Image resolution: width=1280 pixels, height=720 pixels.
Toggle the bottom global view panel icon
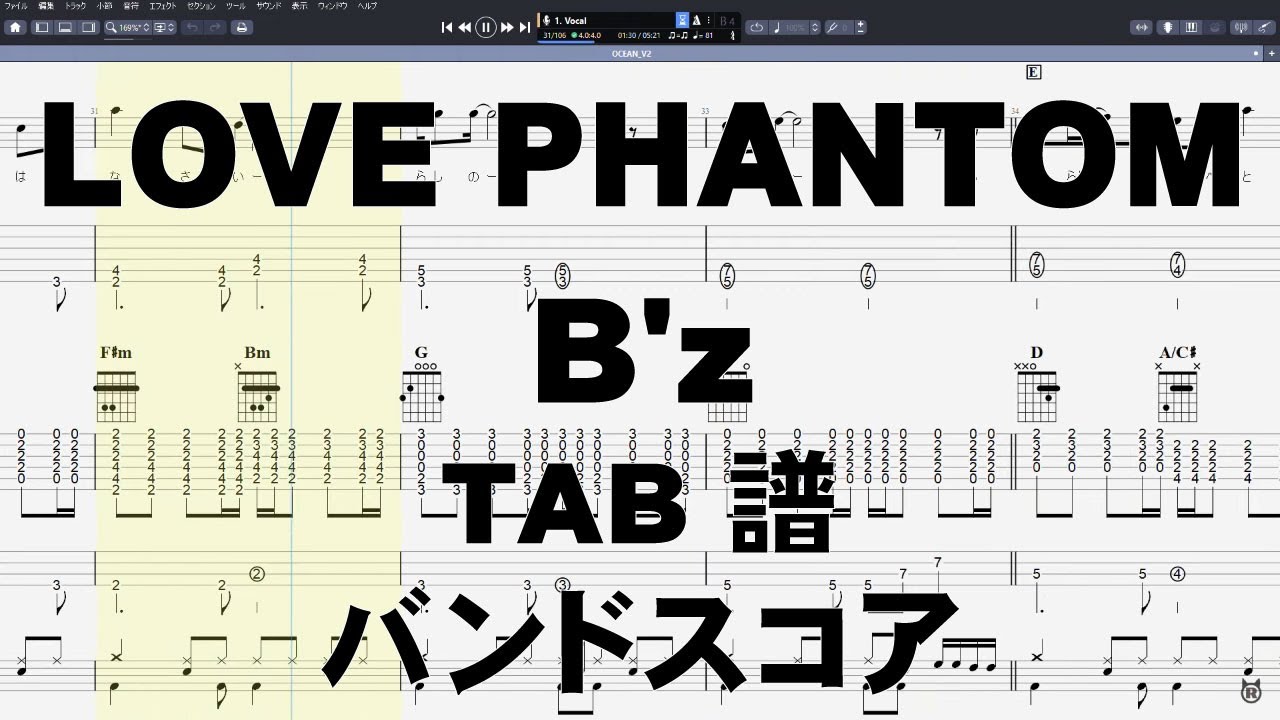point(65,28)
